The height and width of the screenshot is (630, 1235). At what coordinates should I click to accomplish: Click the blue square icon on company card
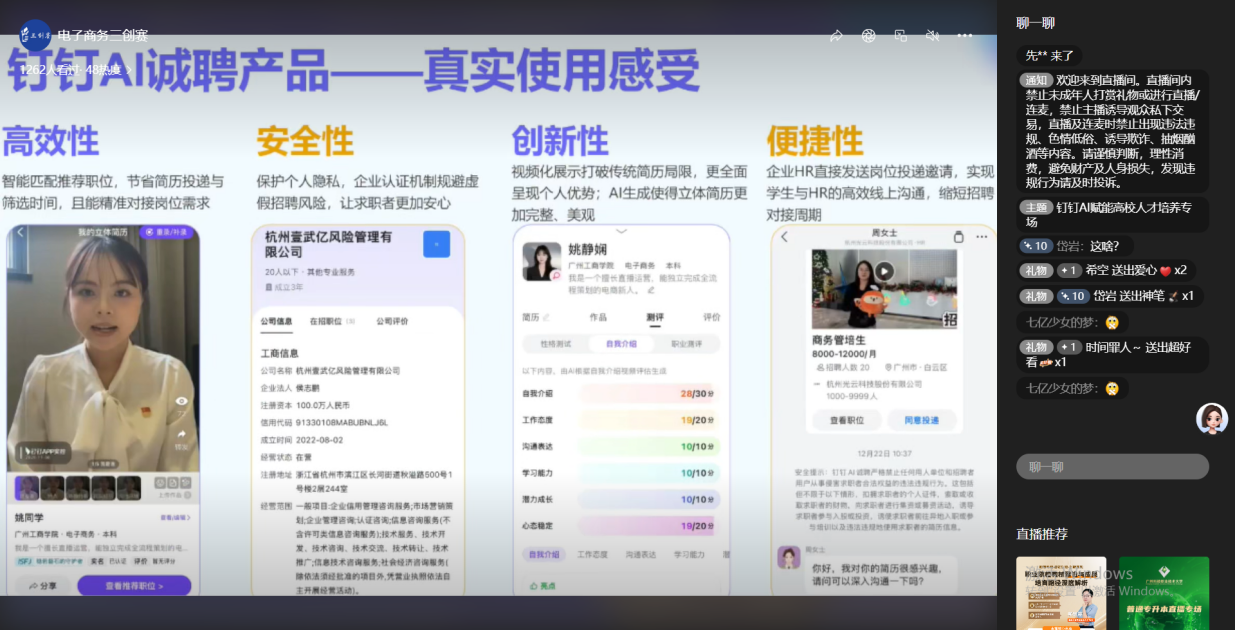click(436, 244)
